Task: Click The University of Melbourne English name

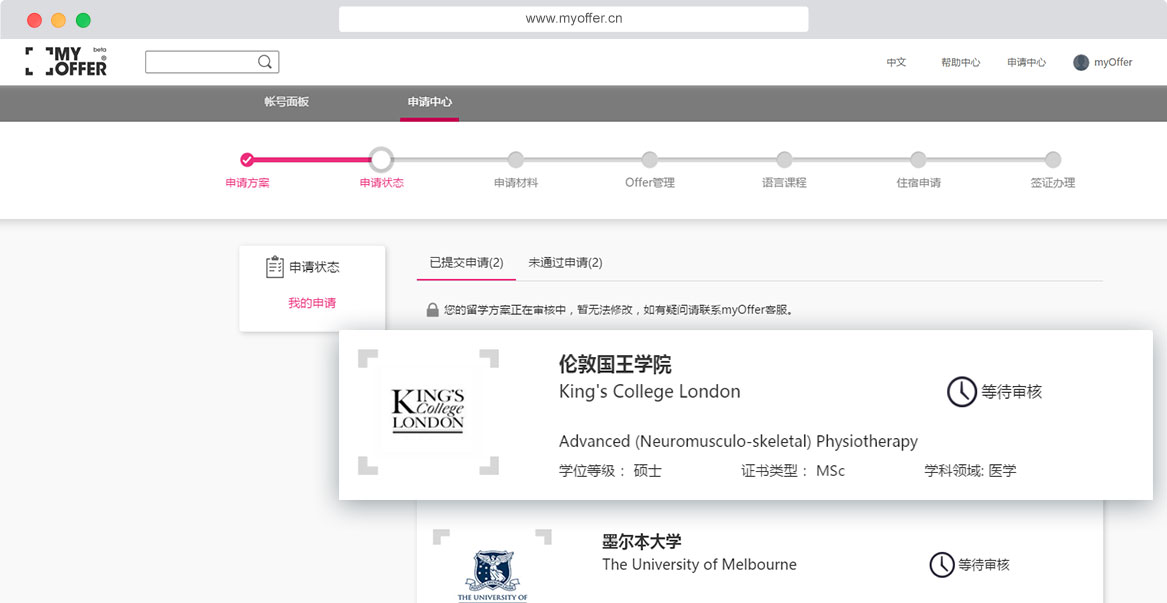Action: tap(700, 564)
